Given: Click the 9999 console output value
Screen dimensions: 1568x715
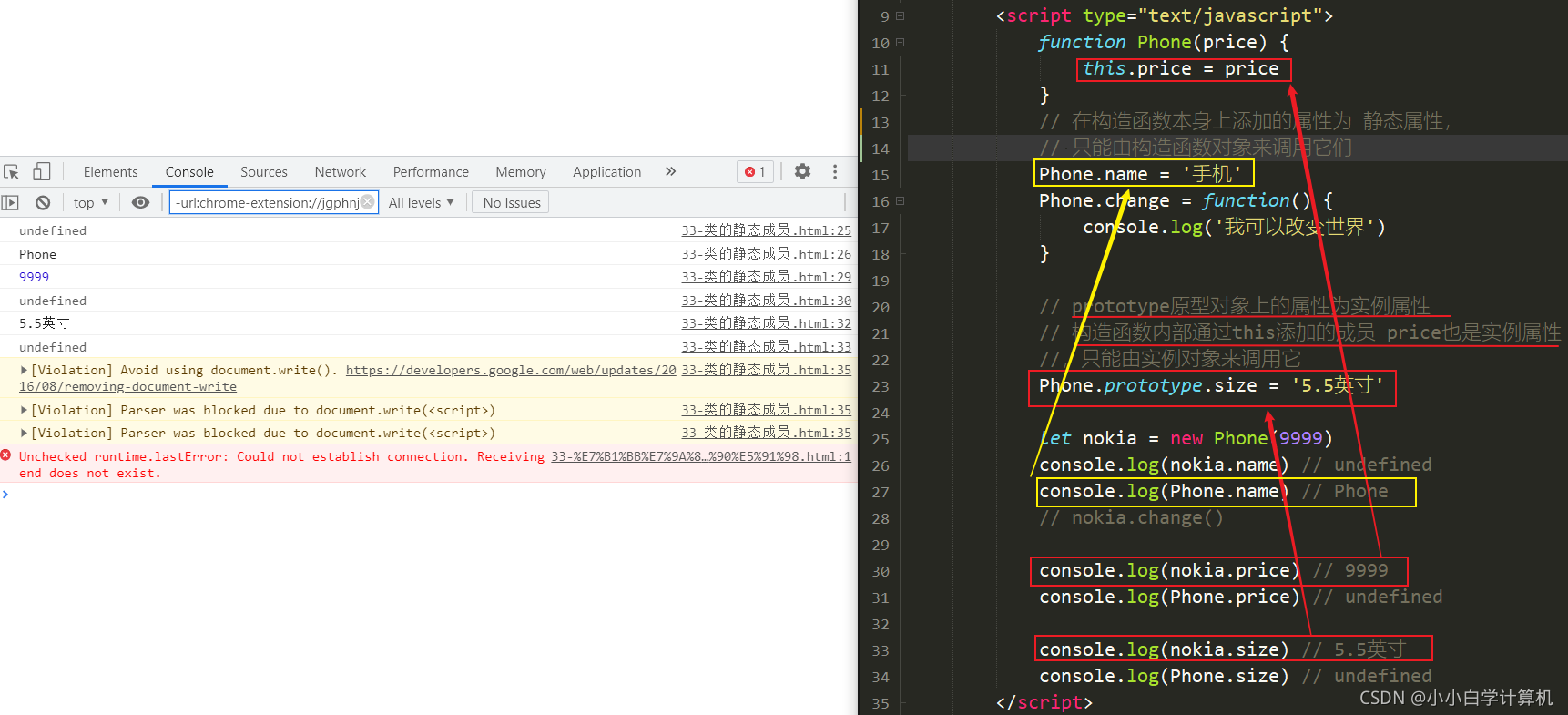Looking at the screenshot, I should click(34, 277).
